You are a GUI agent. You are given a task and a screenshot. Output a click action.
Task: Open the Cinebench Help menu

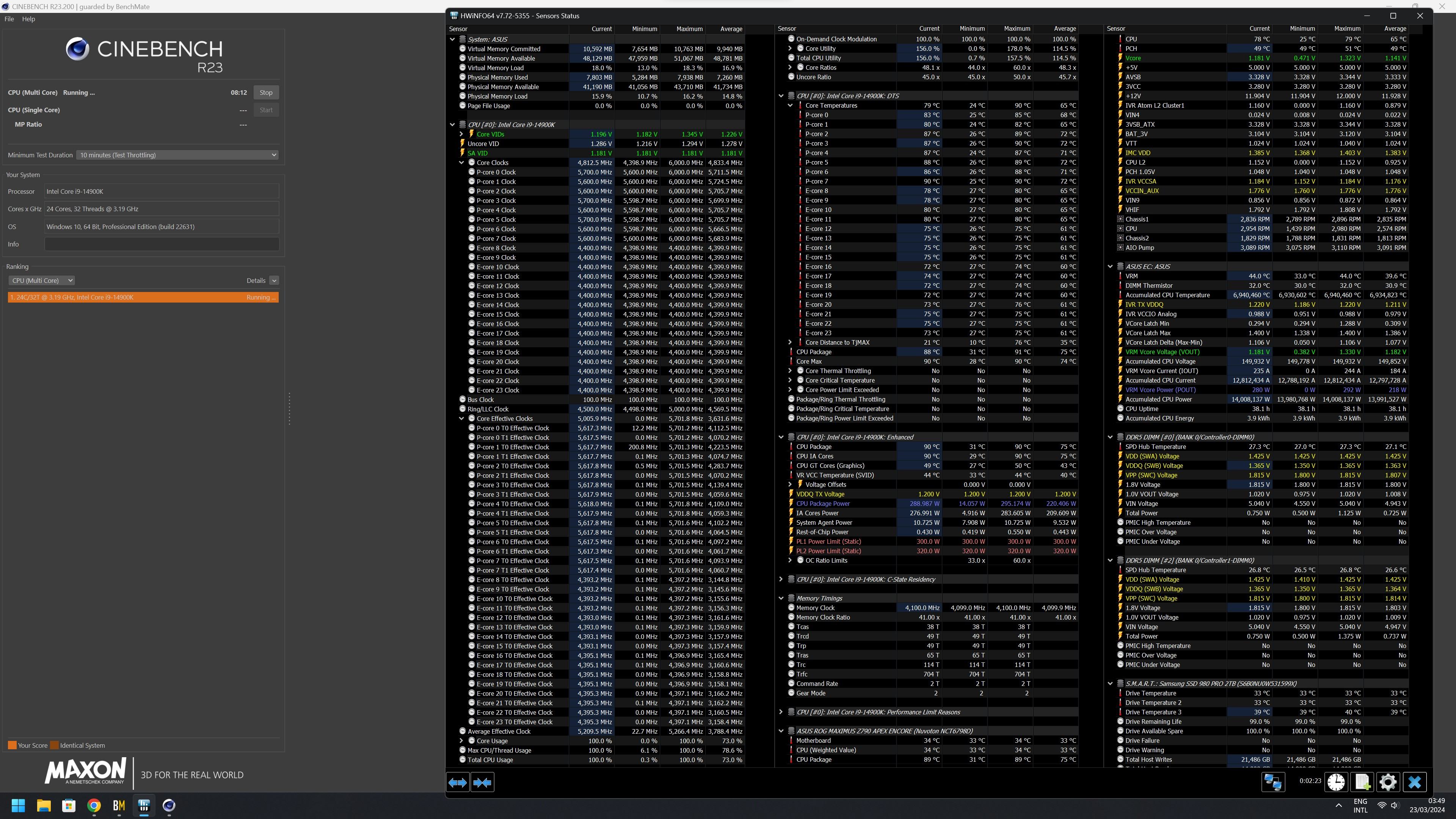tap(28, 19)
